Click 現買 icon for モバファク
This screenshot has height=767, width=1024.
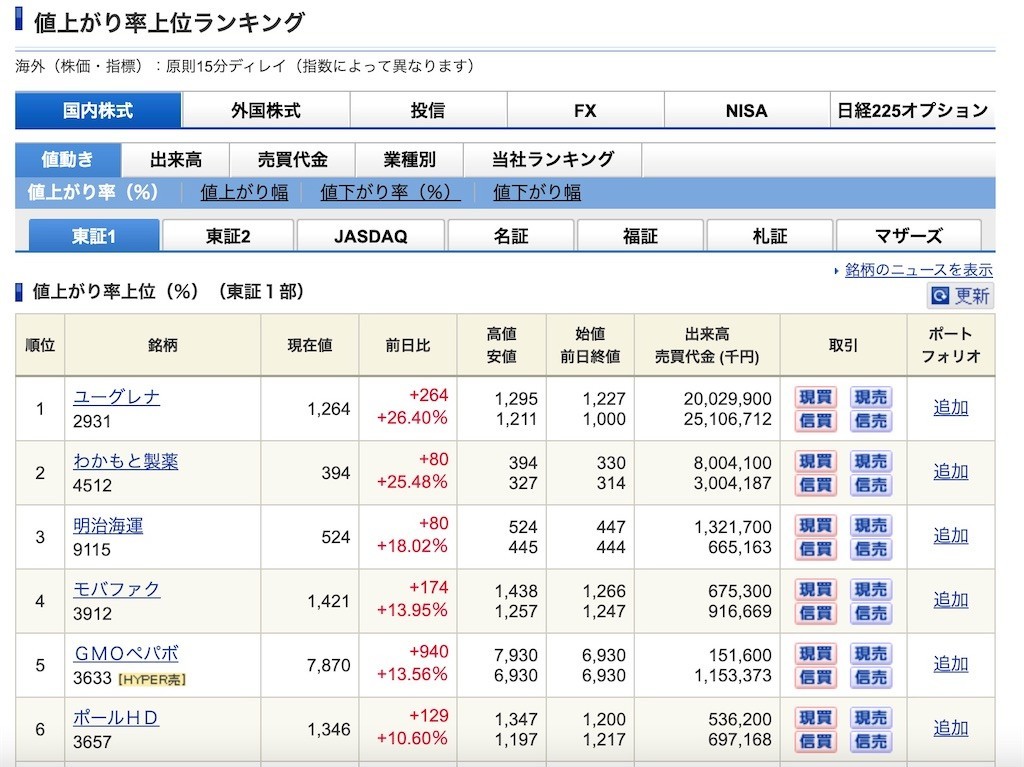tap(816, 589)
